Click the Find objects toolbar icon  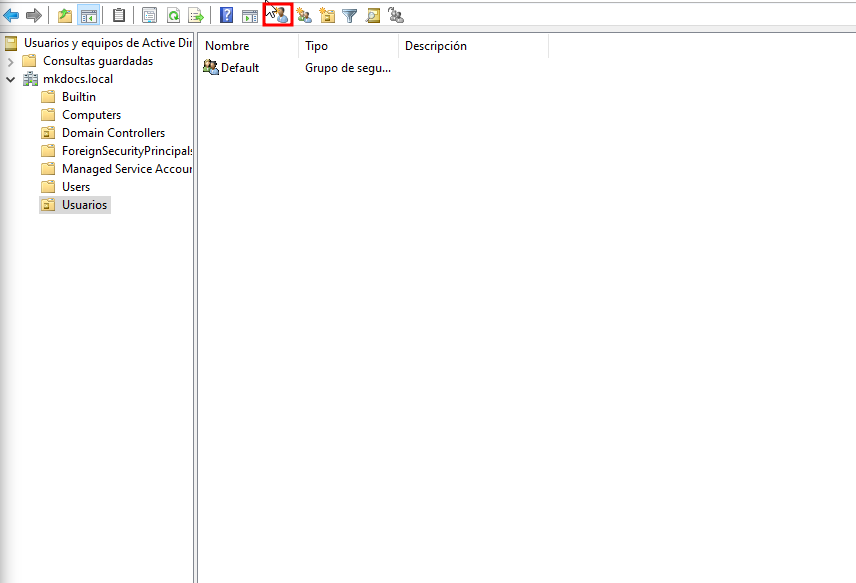pos(373,15)
